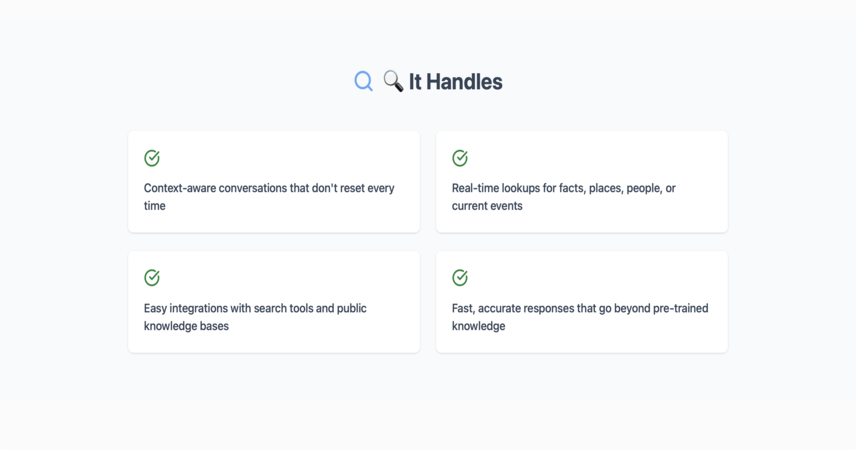
Task: Click the green check icon above Easy integrations
Action: point(152,277)
